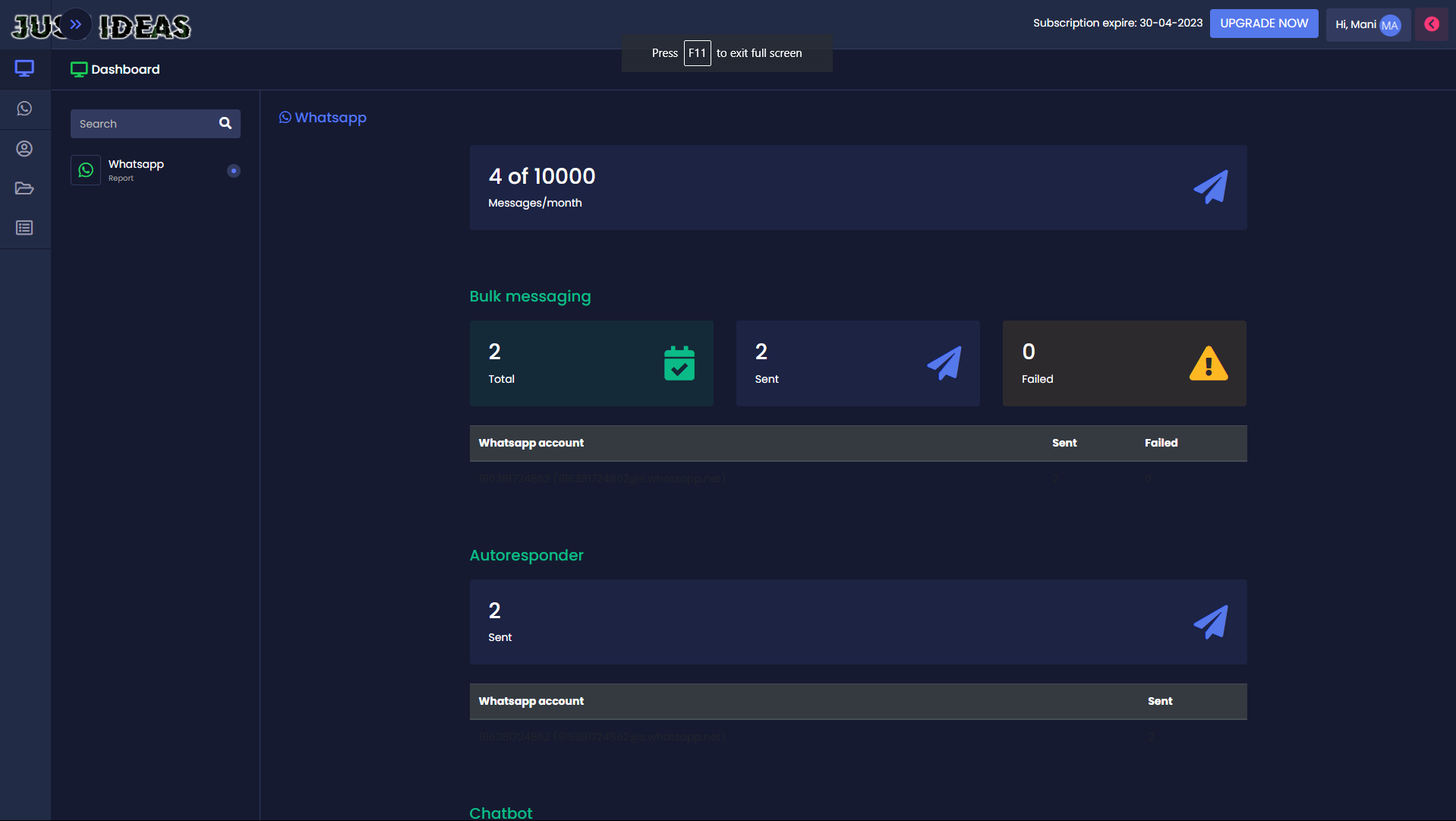1456x821 pixels.
Task: Click Bulk messaging 'Whatsapp account' column header
Action: (x=531, y=443)
